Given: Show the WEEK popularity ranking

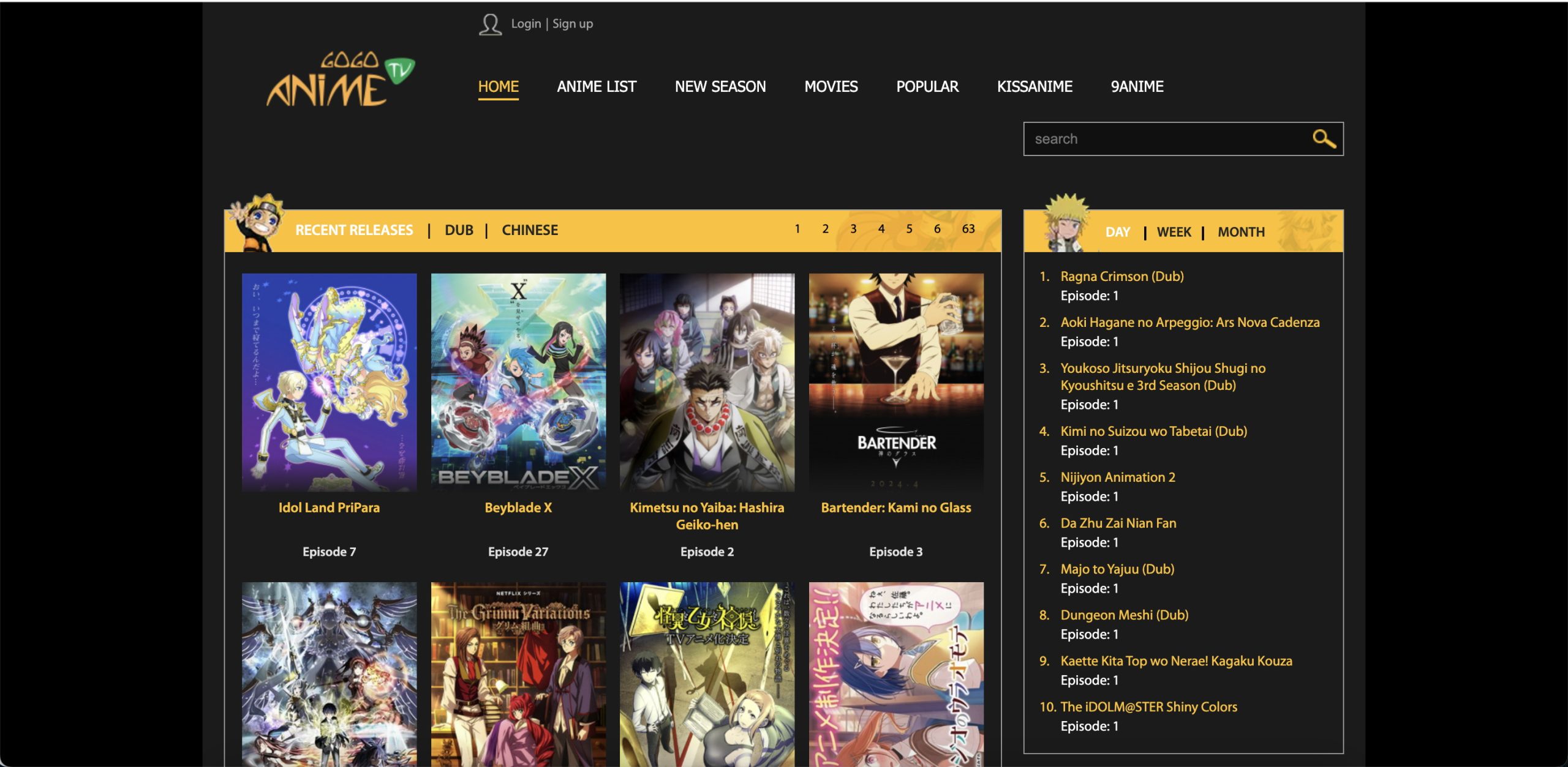Looking at the screenshot, I should pos(1174,232).
